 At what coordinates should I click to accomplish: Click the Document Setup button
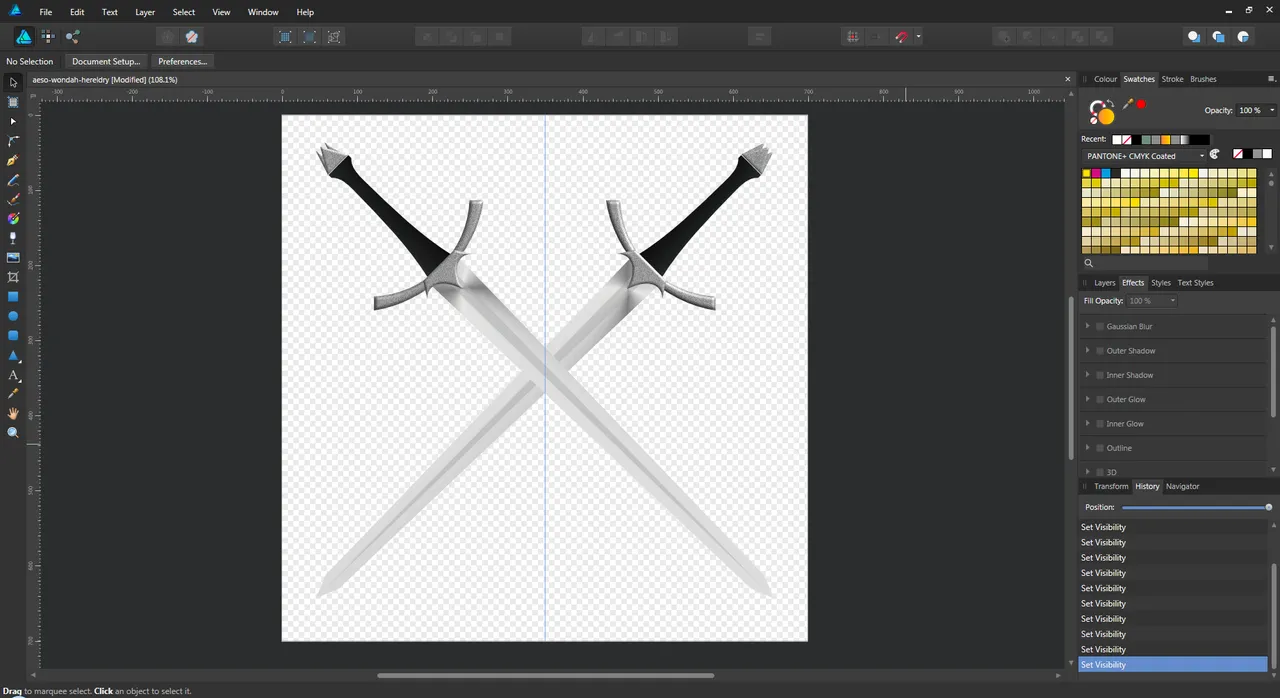click(x=104, y=61)
